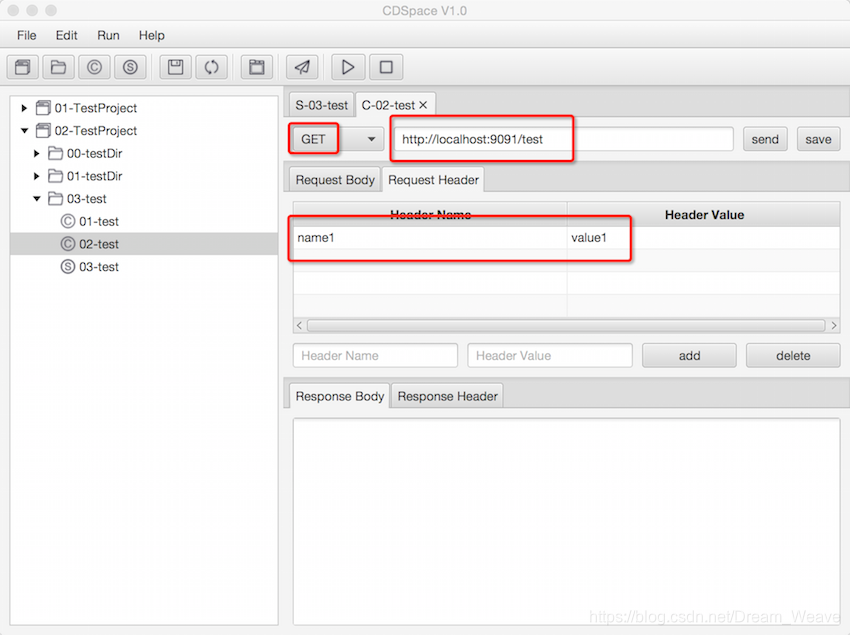Click the Header Value input field
This screenshot has width=850, height=635.
[550, 356]
